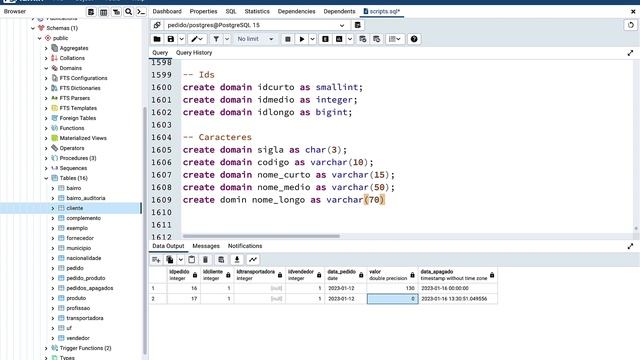The image size is (640, 360).
Task: Open the execute options dropdown arrow
Action: (x=312, y=39)
